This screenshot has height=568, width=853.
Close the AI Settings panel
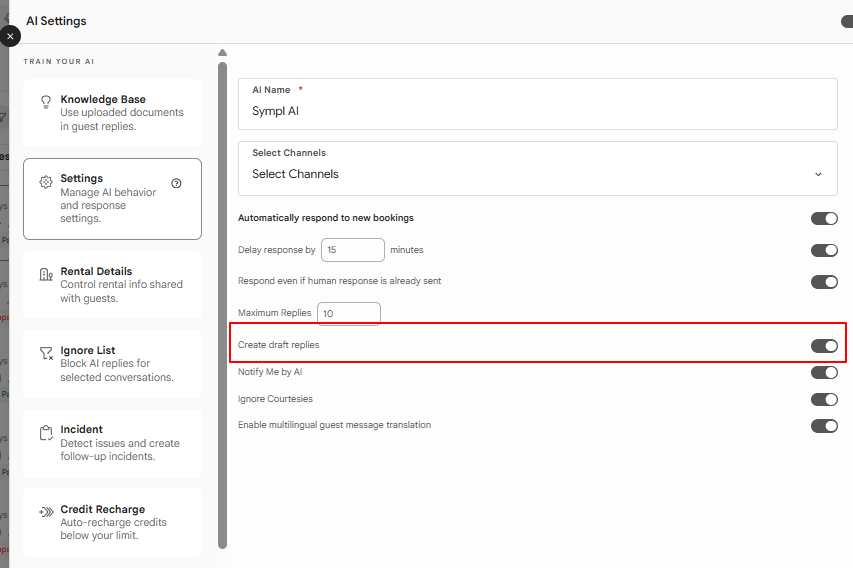[x=10, y=36]
